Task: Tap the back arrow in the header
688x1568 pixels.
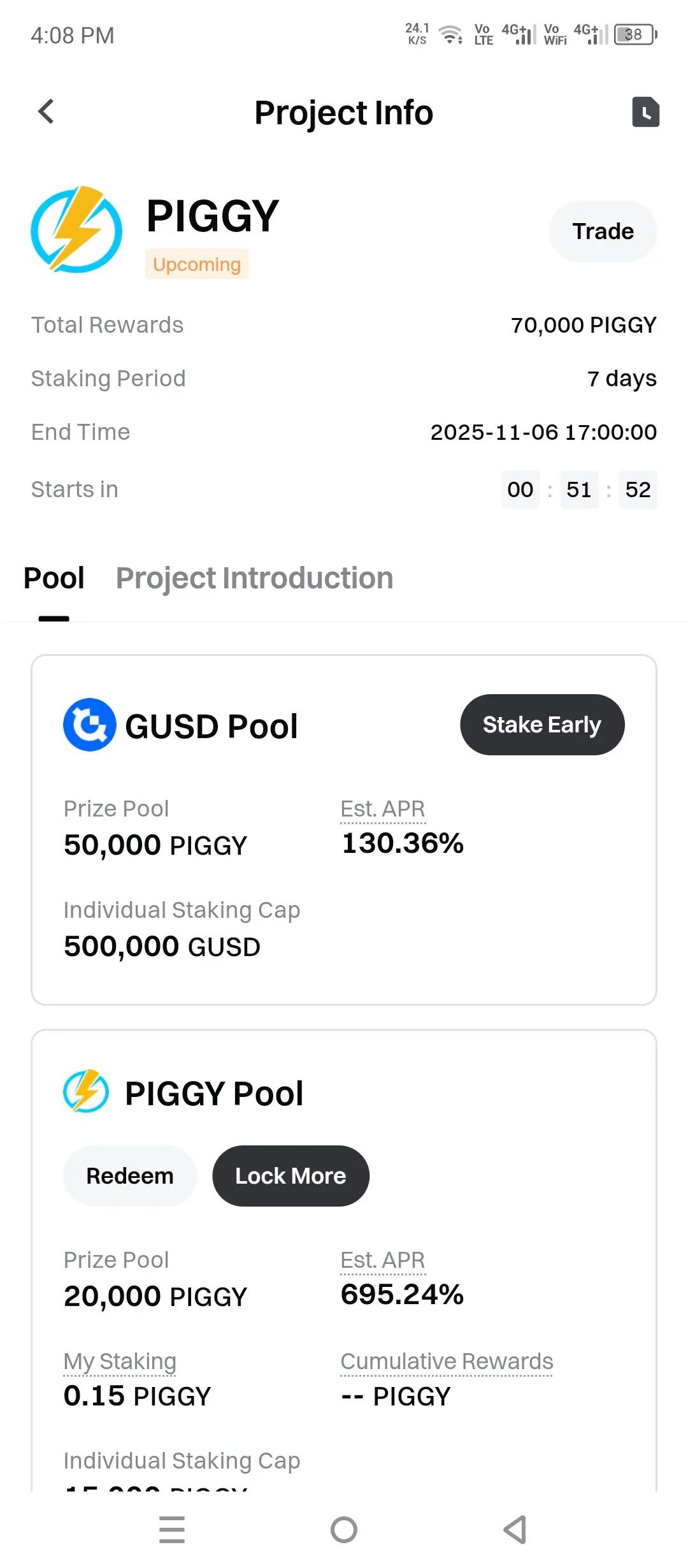Action: 46,112
